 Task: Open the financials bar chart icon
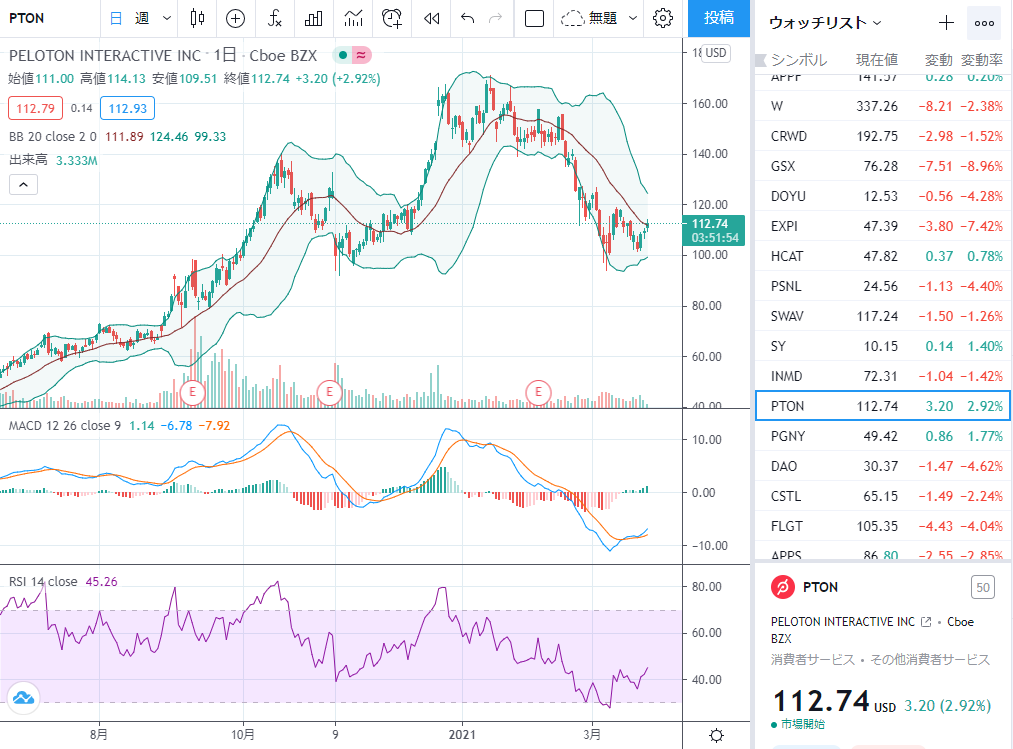pos(313,18)
